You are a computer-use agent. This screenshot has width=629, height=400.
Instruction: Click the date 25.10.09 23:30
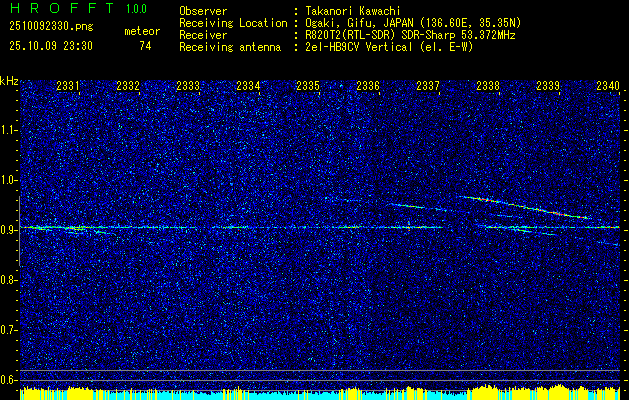(51, 46)
